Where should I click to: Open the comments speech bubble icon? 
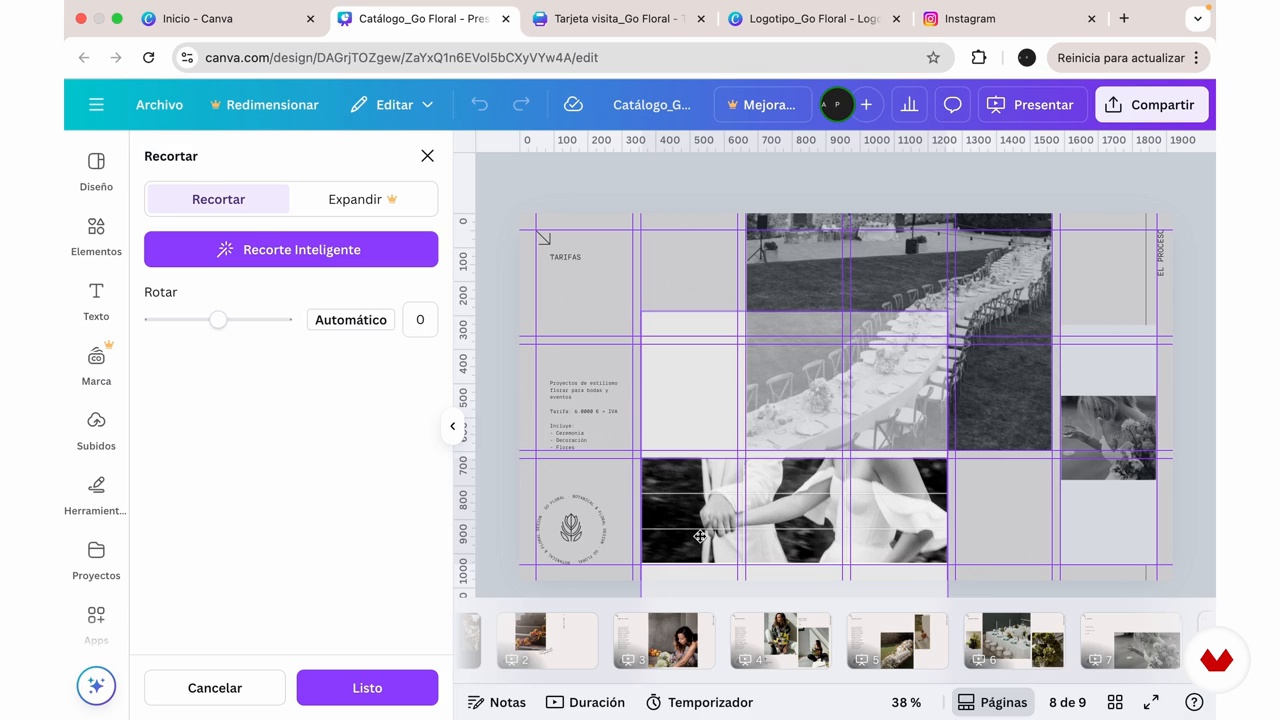952,105
